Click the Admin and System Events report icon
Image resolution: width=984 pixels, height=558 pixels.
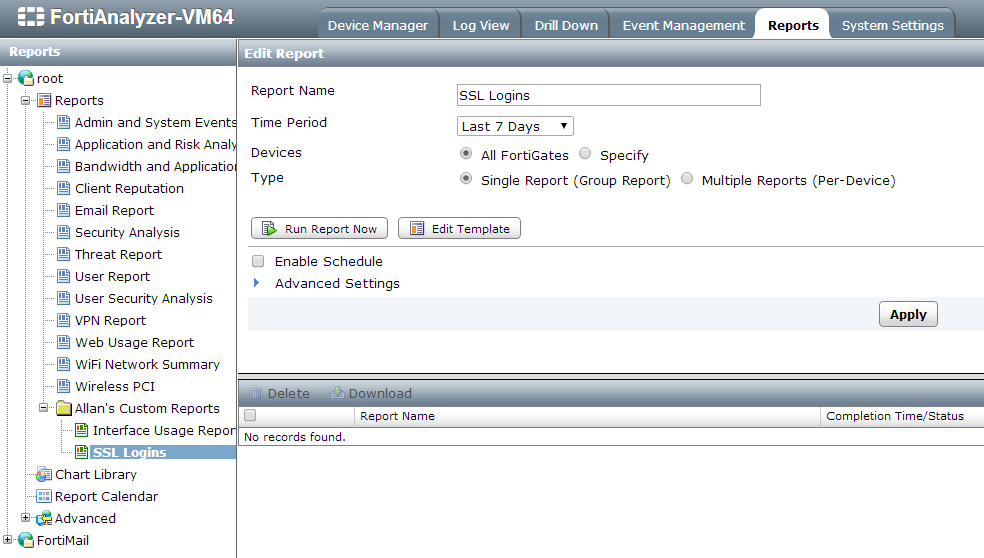63,122
